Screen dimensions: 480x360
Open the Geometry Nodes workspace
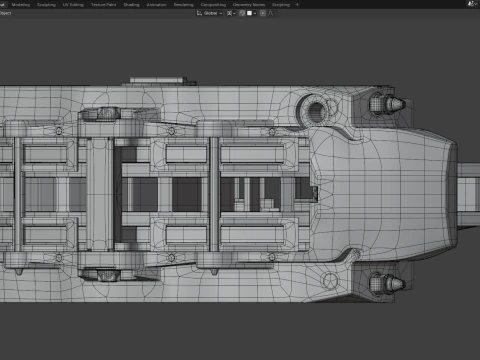point(249,5)
